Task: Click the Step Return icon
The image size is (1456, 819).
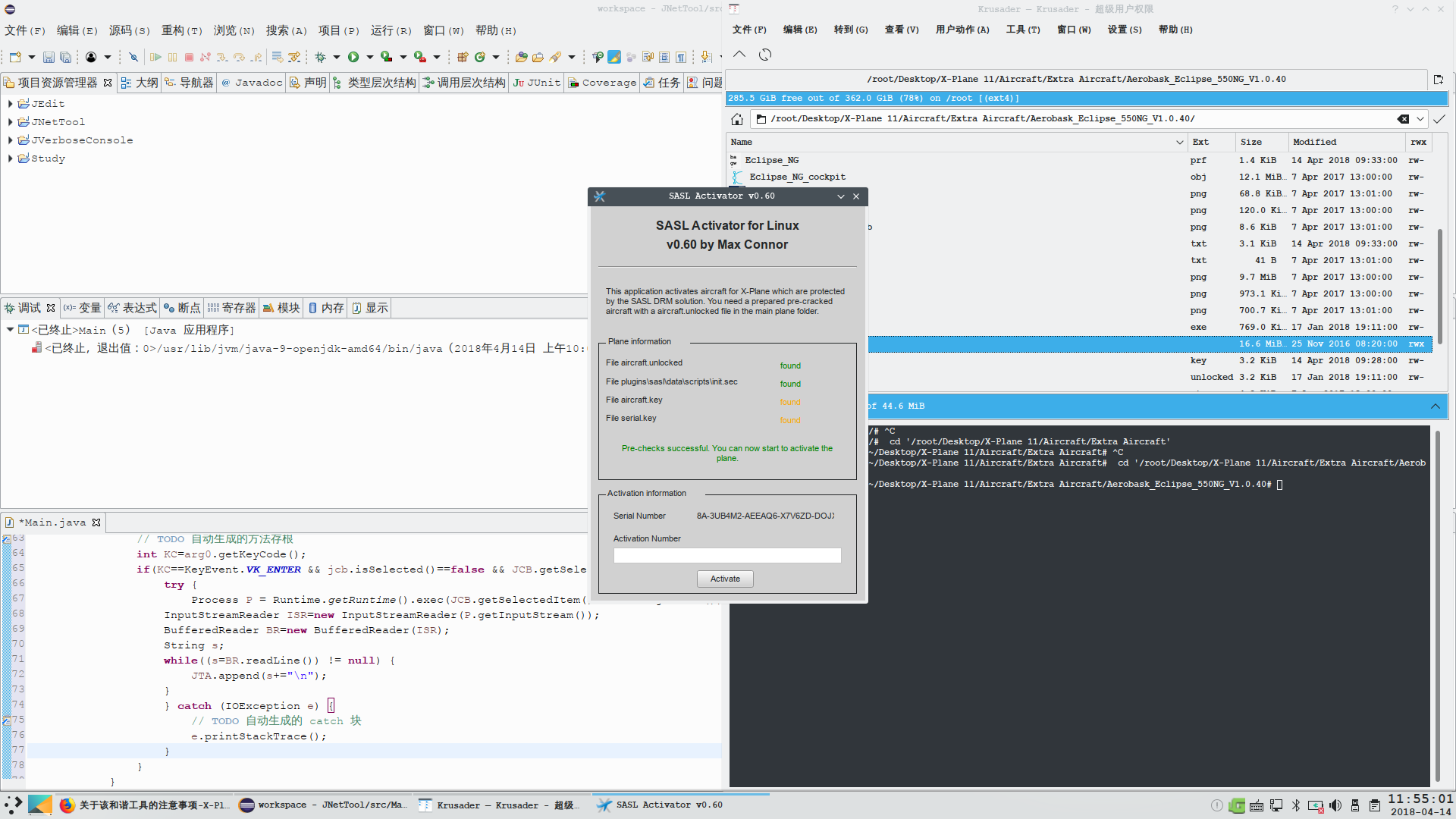Action: point(256,57)
